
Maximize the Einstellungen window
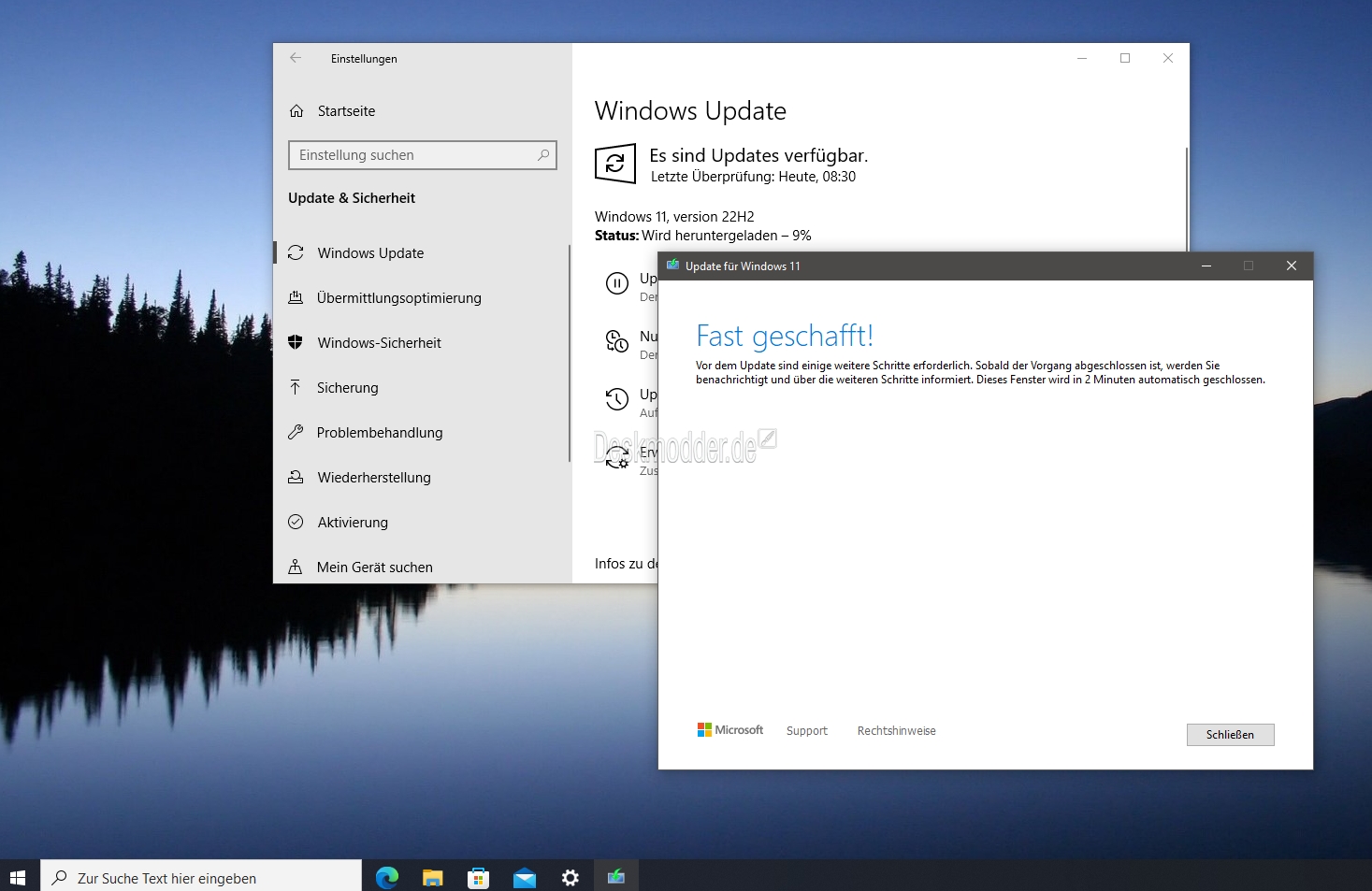click(x=1125, y=58)
